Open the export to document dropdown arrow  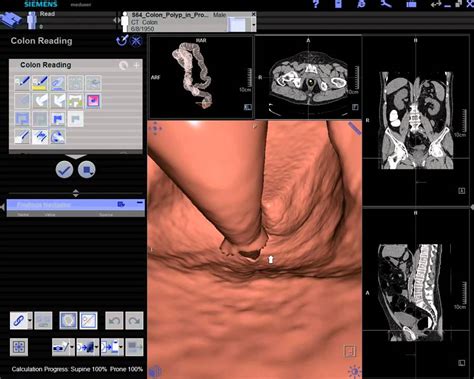[x=121, y=347]
